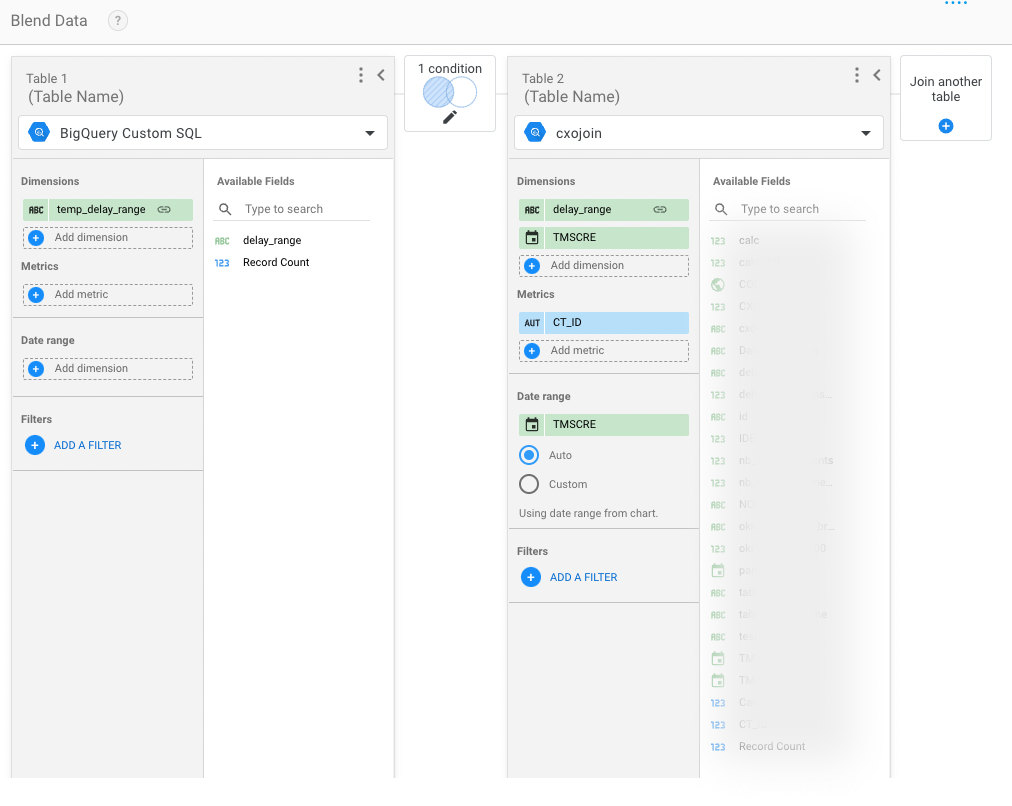Click search magnifier icon in Table 1 fields
Viewport: 1012px width, 806px height.
(225, 209)
